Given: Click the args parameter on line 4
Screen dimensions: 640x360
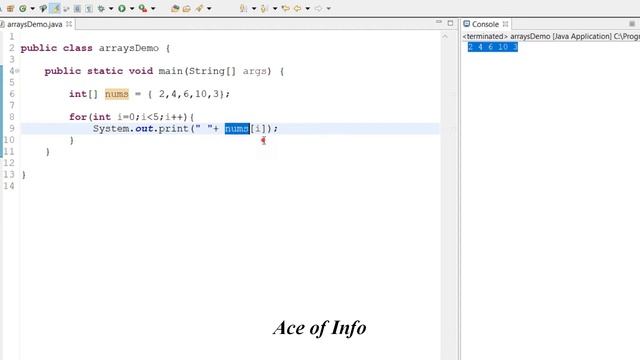Looking at the screenshot, I should tap(255, 71).
